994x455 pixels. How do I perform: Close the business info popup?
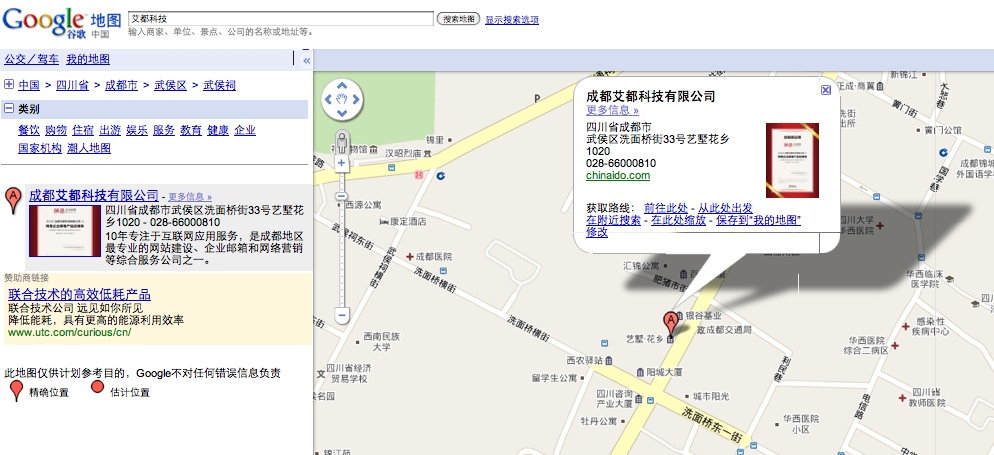825,90
